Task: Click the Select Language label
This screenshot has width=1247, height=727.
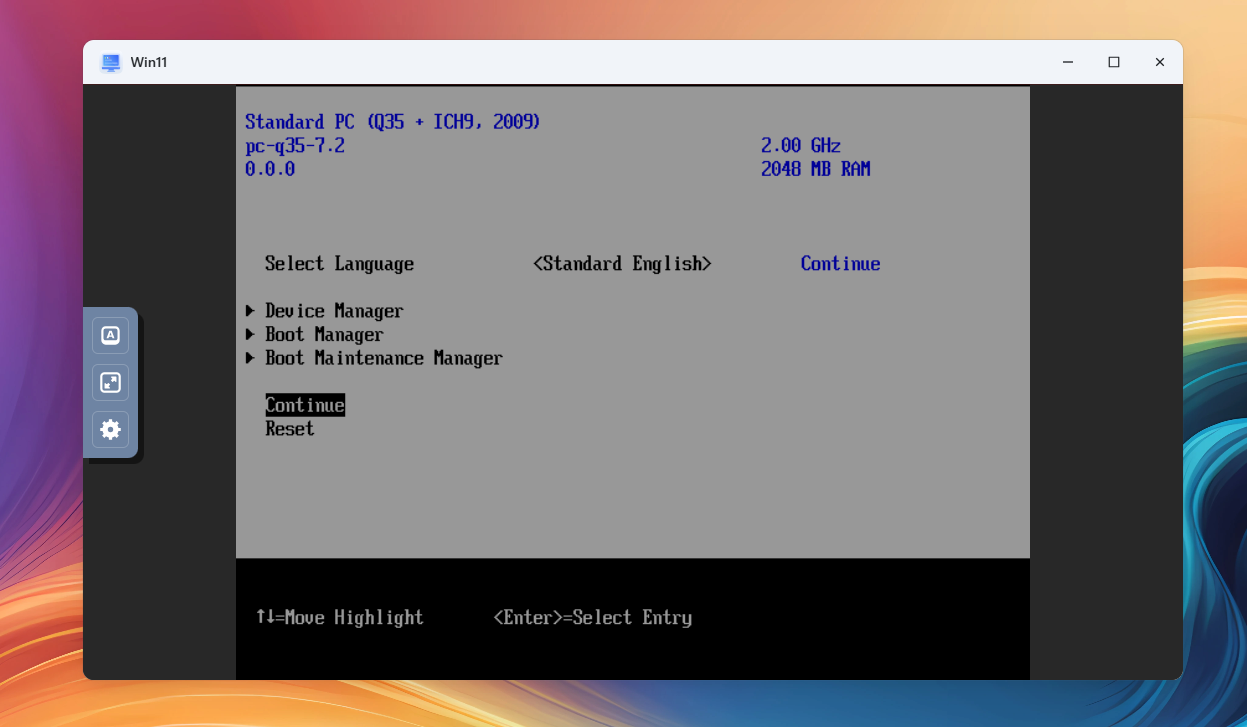Action: [x=339, y=264]
